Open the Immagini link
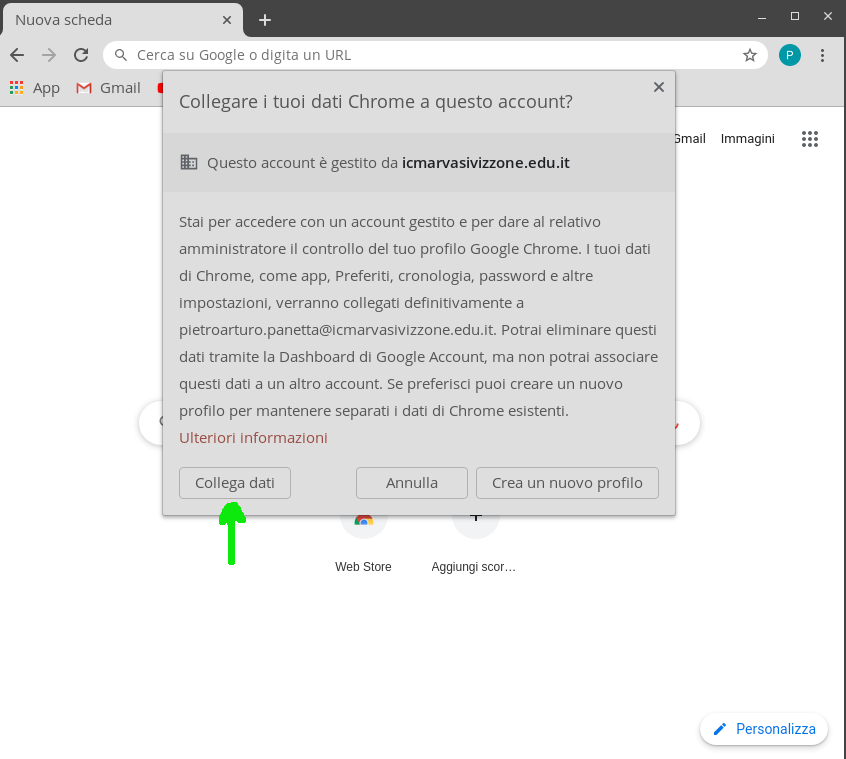Viewport: 846px width, 759px height. [x=748, y=139]
